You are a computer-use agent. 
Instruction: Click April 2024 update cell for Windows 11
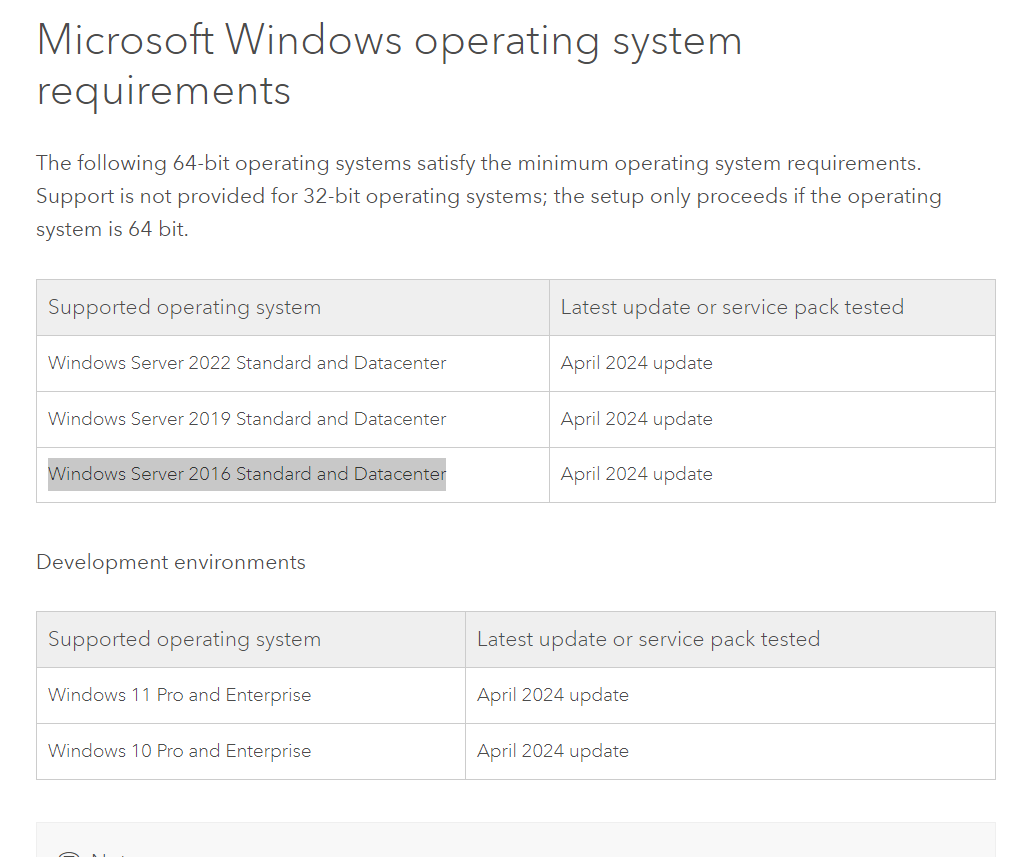[x=553, y=695]
